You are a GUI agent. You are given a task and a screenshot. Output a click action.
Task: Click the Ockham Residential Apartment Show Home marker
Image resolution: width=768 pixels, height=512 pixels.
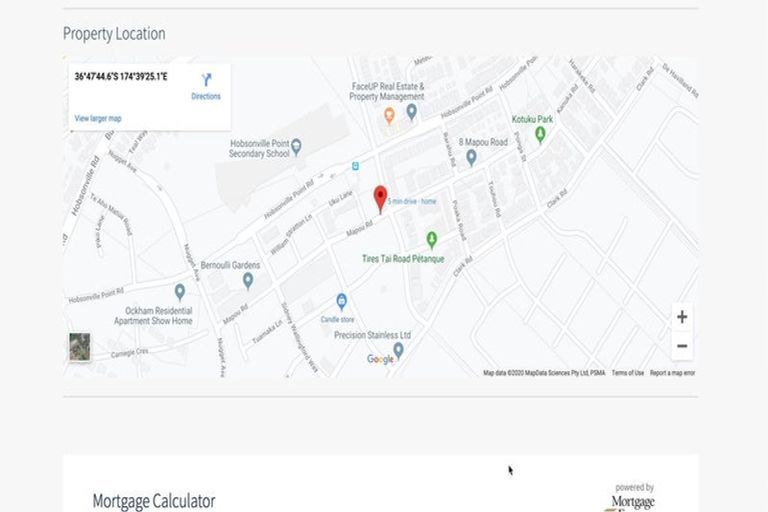[x=180, y=292]
